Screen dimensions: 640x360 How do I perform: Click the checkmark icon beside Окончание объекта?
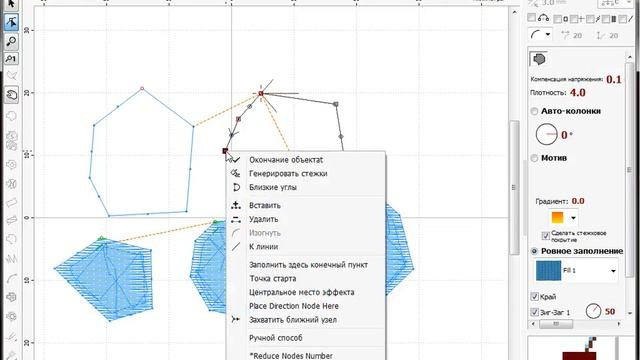click(236, 160)
